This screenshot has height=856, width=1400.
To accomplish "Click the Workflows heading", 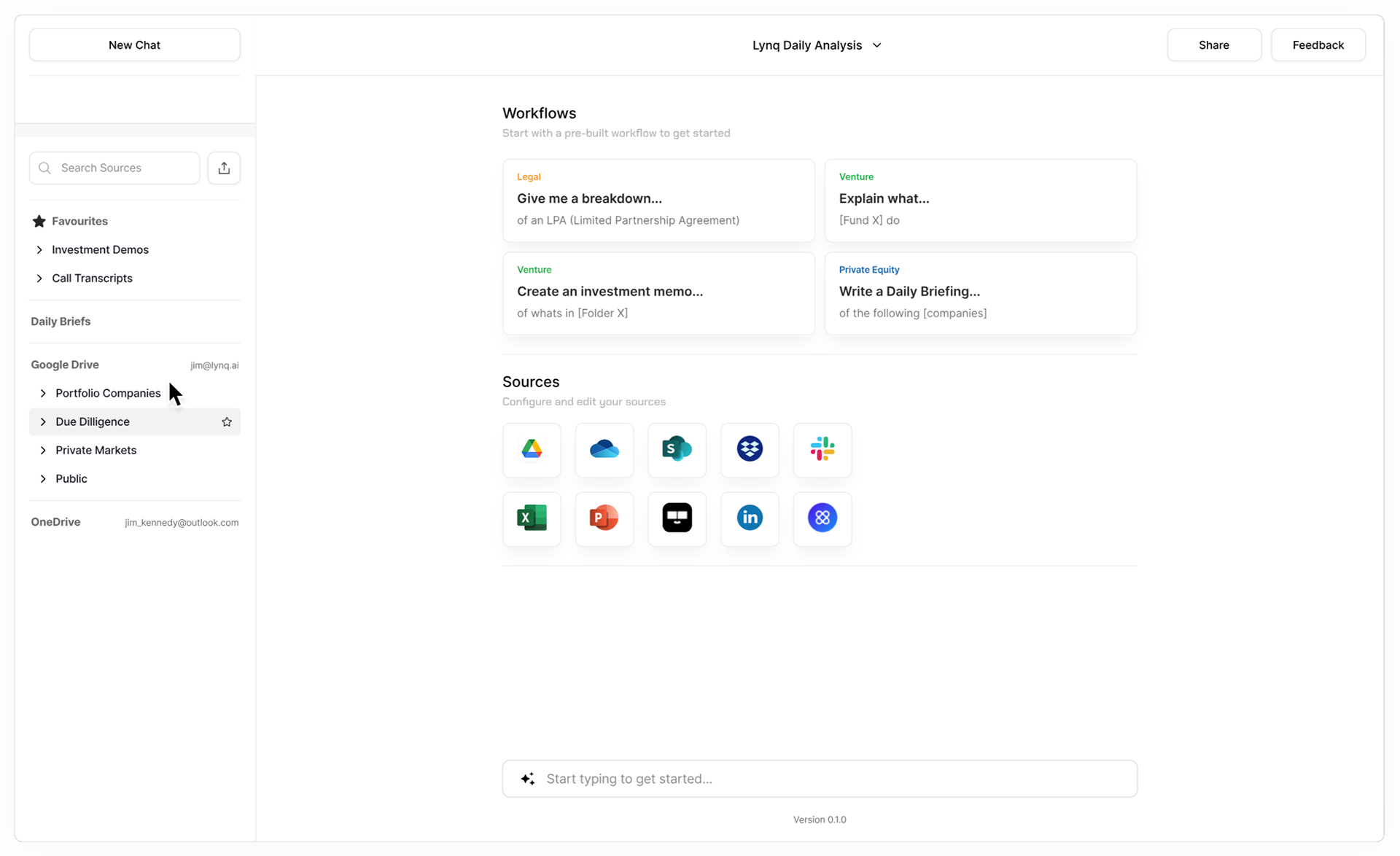I will pyautogui.click(x=539, y=113).
